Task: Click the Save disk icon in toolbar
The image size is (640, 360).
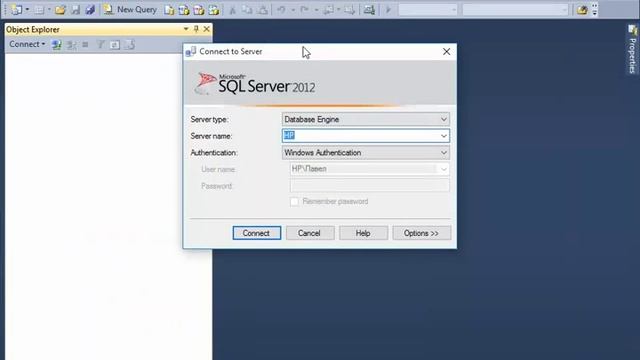Action: click(x=76, y=9)
